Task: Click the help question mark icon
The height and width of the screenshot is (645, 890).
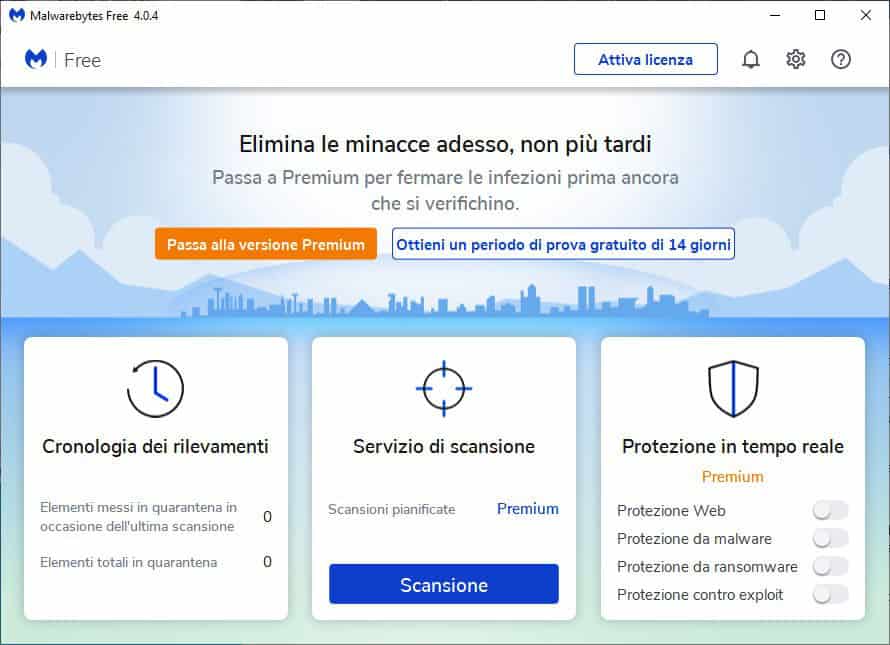Action: (841, 59)
